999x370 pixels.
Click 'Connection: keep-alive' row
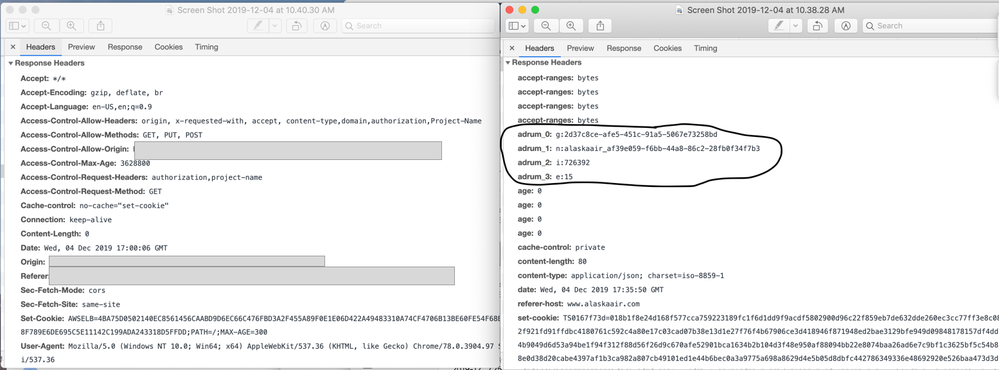[66, 220]
